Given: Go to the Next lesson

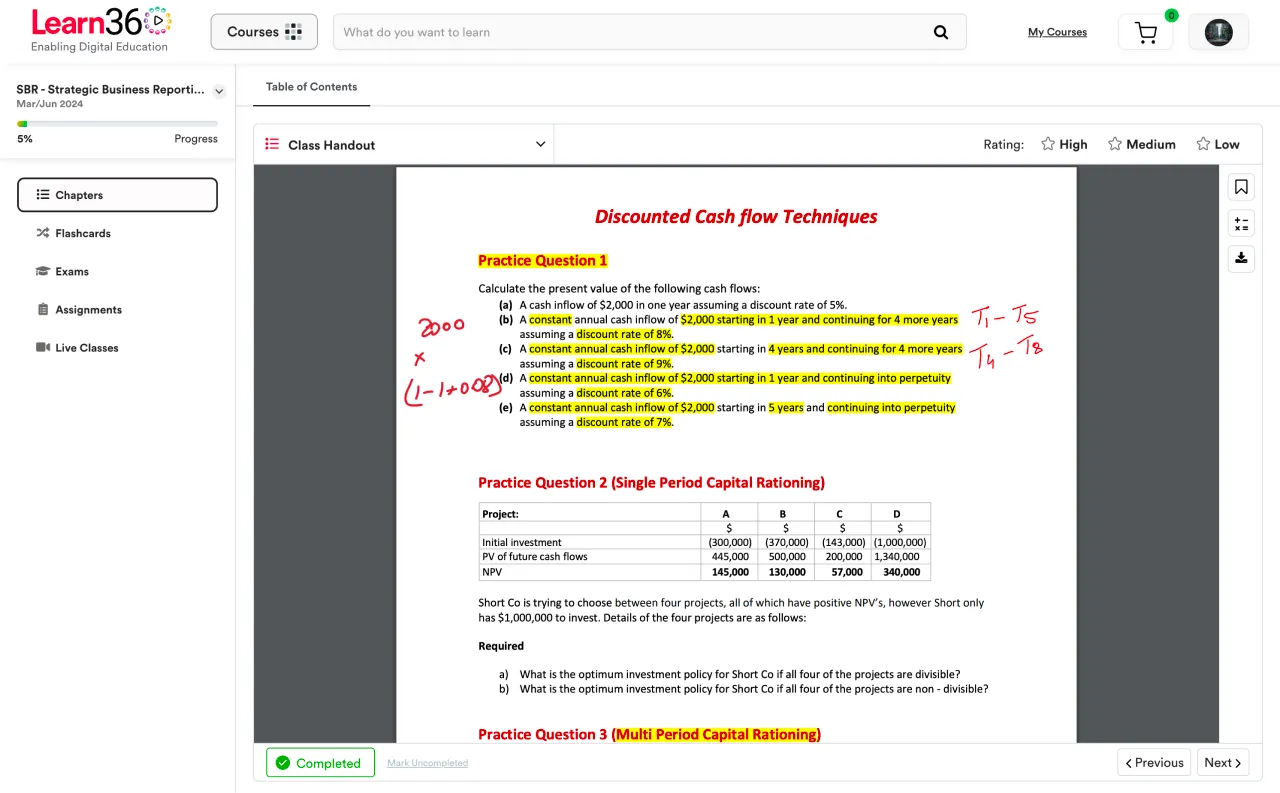Looking at the screenshot, I should pos(1223,762).
